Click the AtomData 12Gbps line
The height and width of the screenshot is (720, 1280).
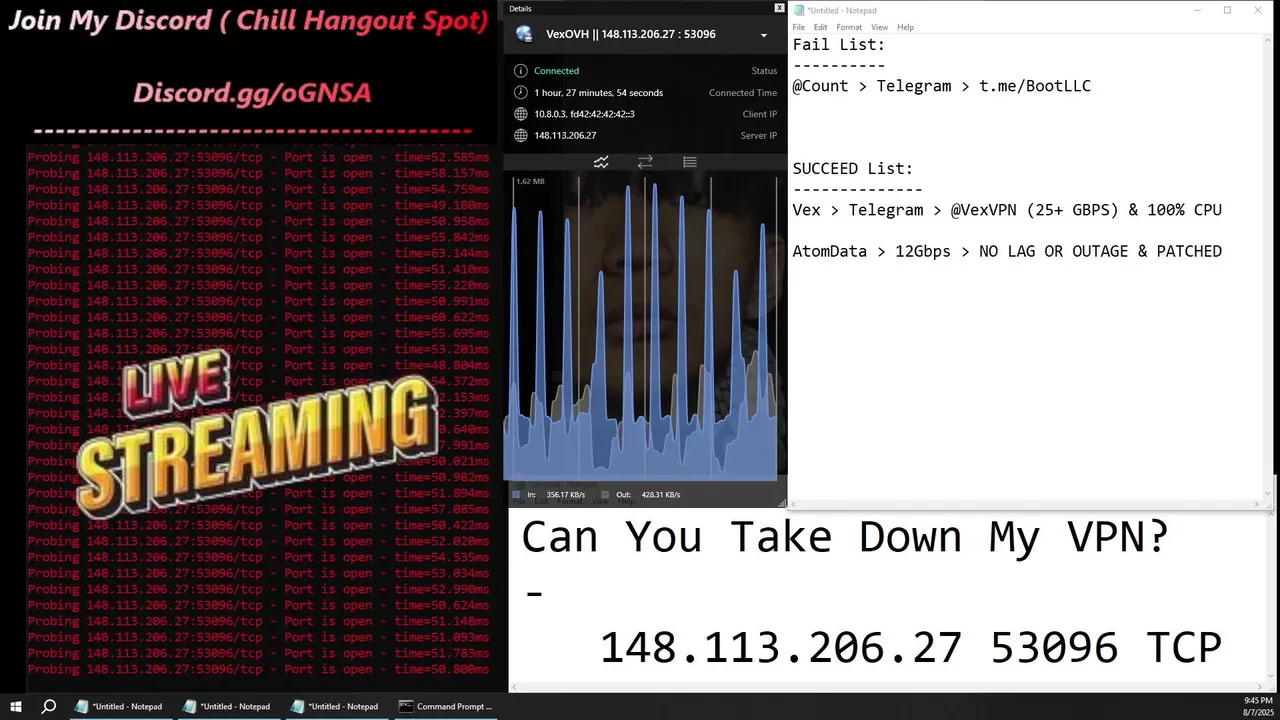1007,251
